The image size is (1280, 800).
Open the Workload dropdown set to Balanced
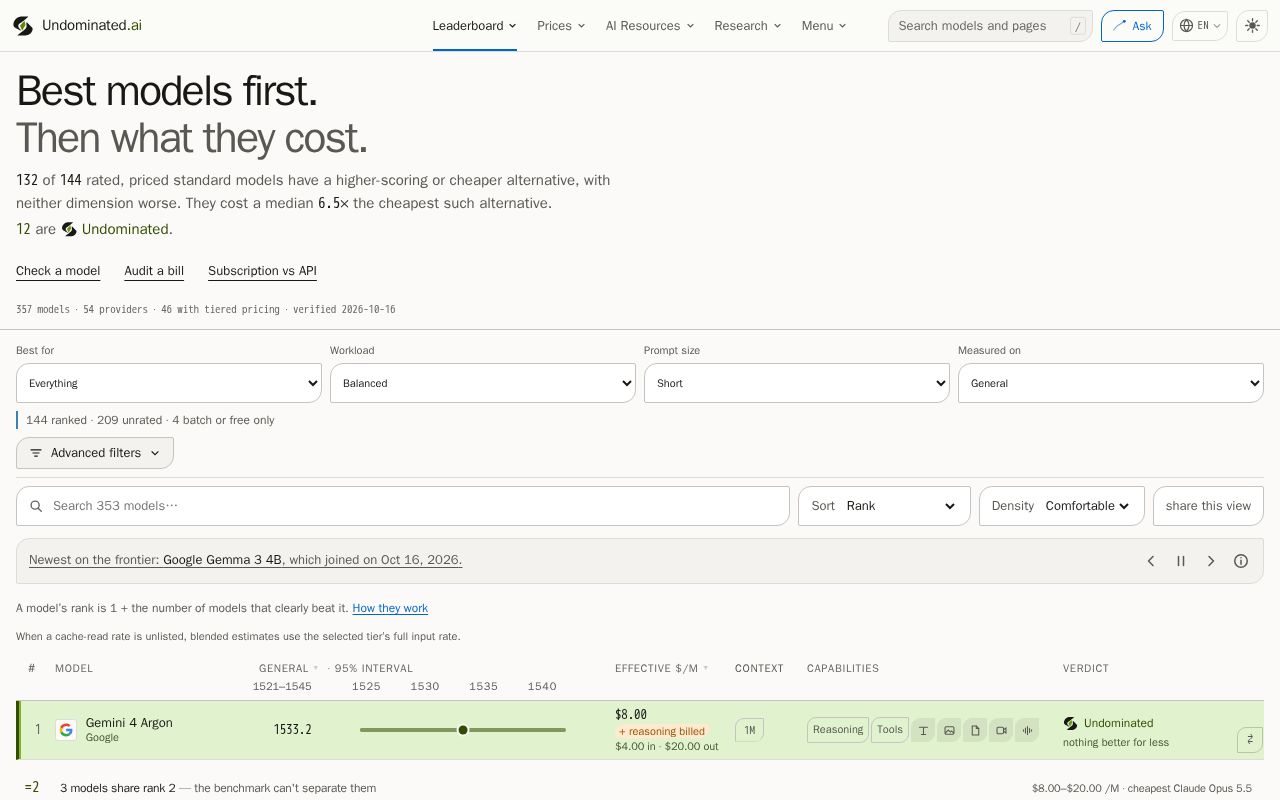click(483, 383)
